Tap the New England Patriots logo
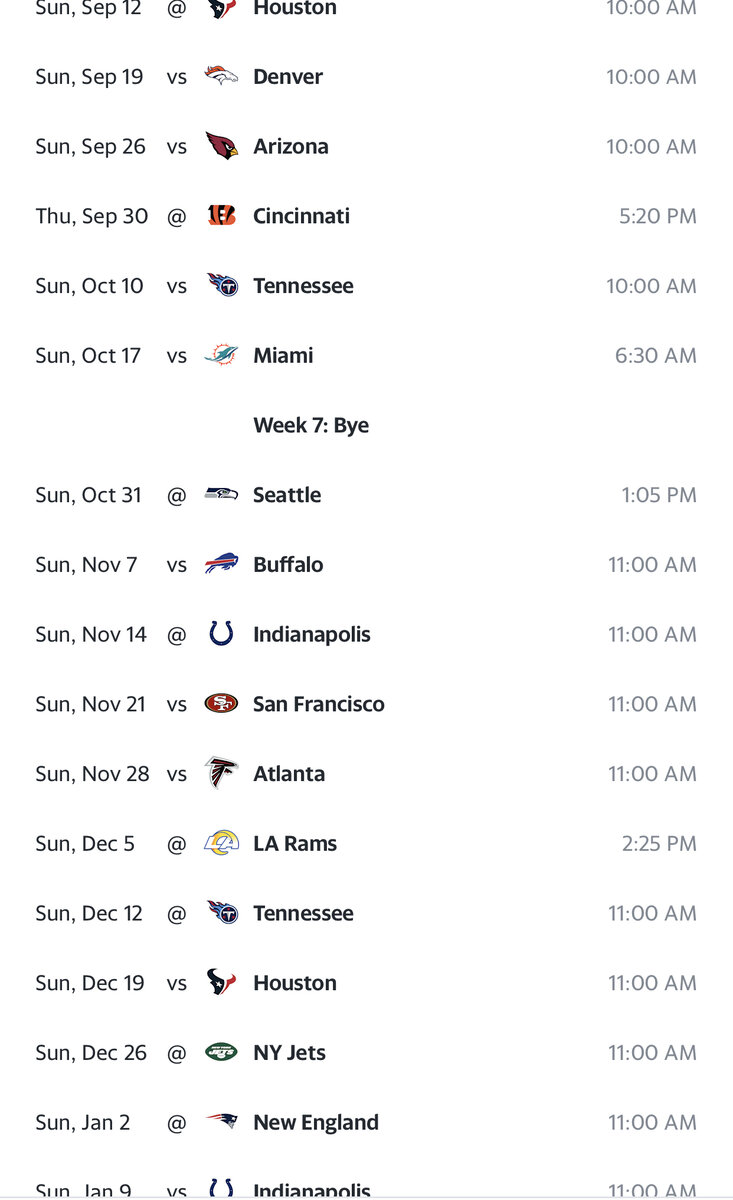 [221, 1122]
